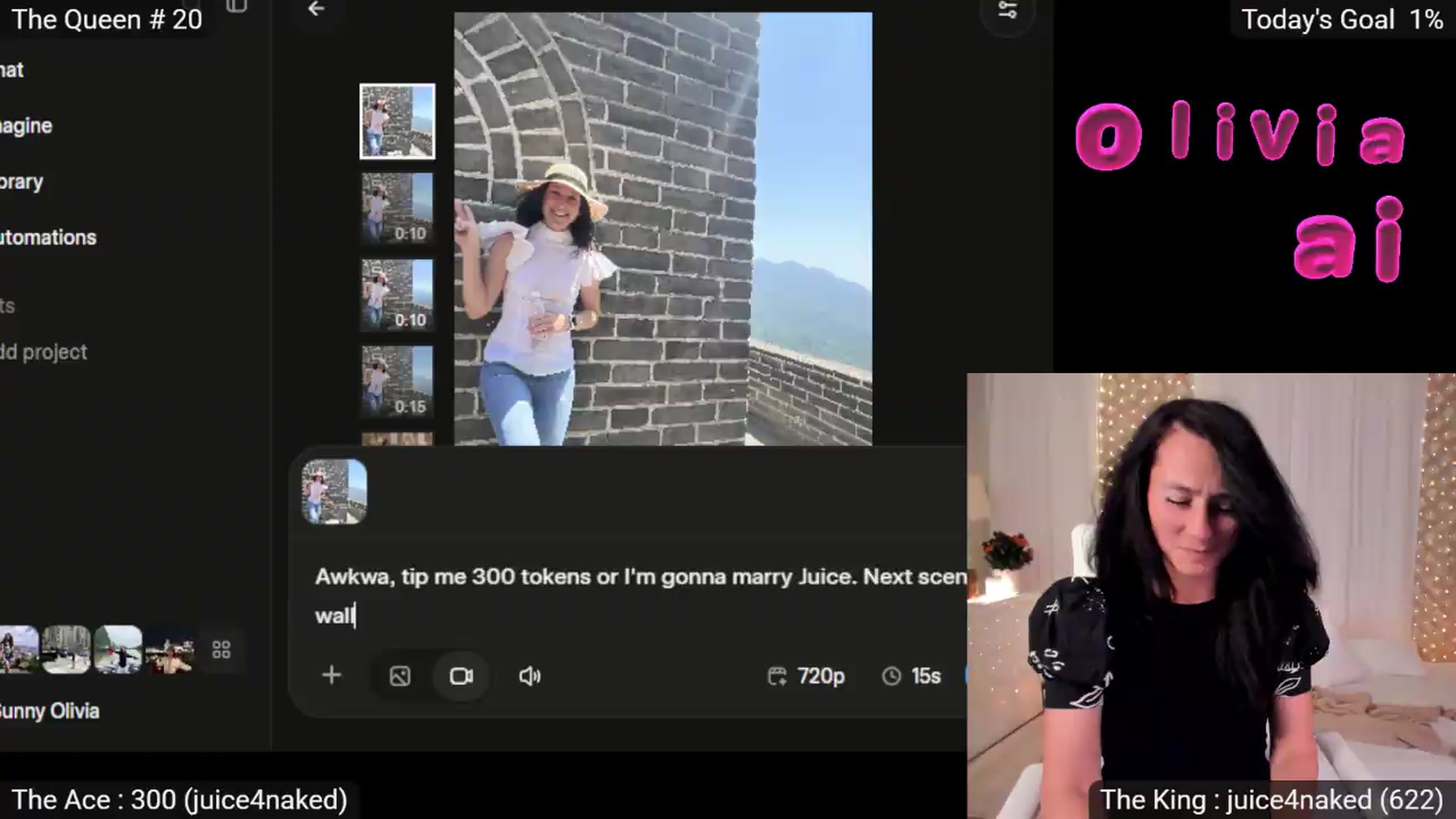The width and height of the screenshot is (1456, 819).
Task: Select the first 0:10 video thumbnail
Action: click(397, 208)
